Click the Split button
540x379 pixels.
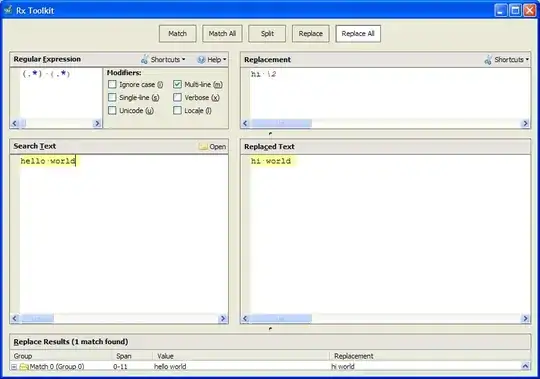click(x=267, y=34)
